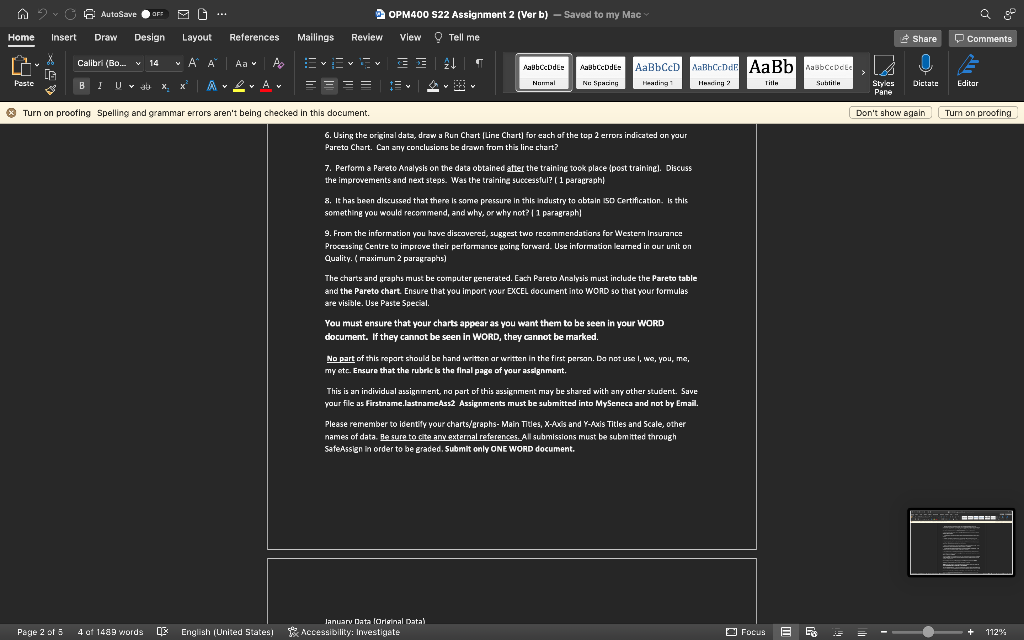Click the Copy icon
The width and height of the screenshot is (1024, 640).
click(50, 74)
